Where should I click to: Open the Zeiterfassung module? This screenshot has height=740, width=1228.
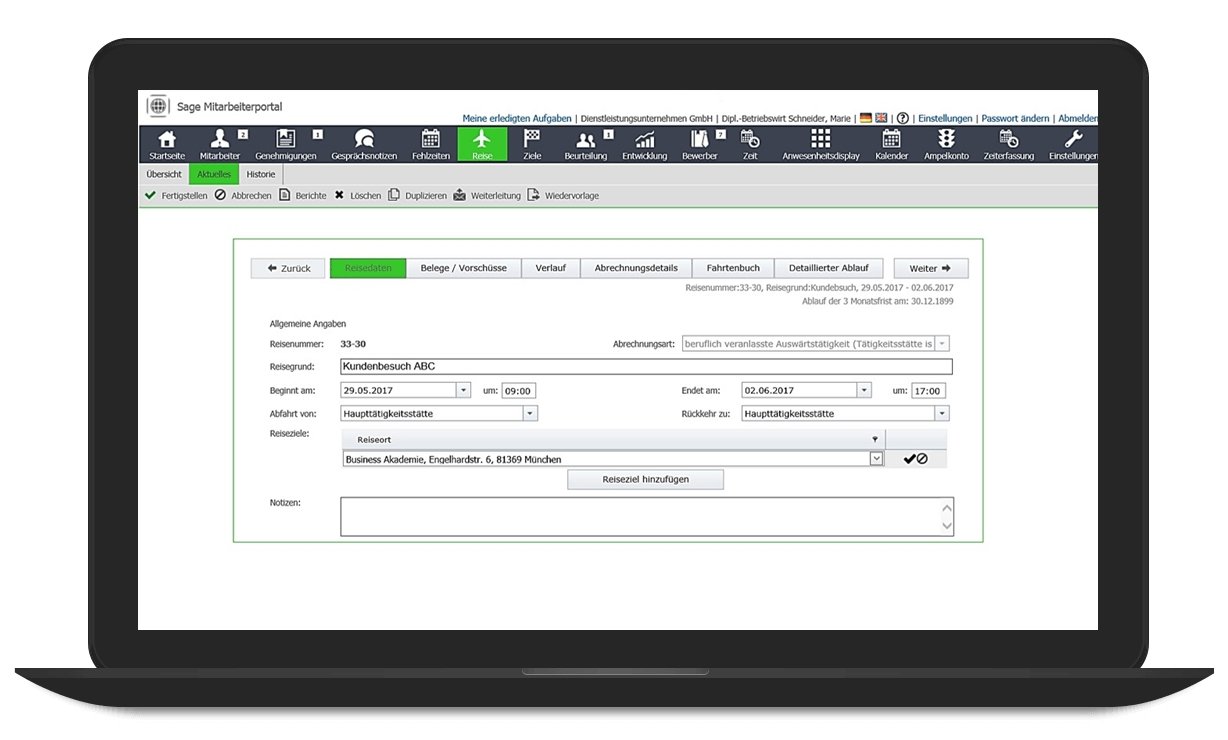tap(1009, 144)
